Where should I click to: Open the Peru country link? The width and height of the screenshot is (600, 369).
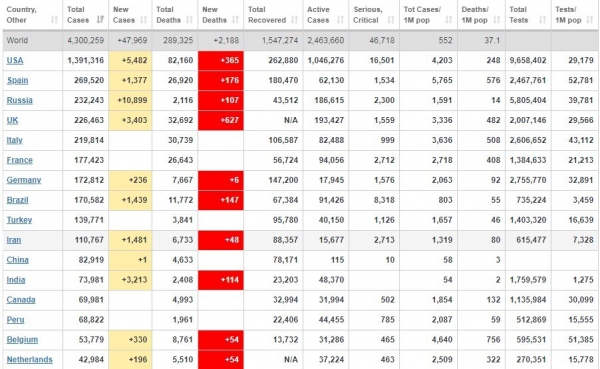15,320
